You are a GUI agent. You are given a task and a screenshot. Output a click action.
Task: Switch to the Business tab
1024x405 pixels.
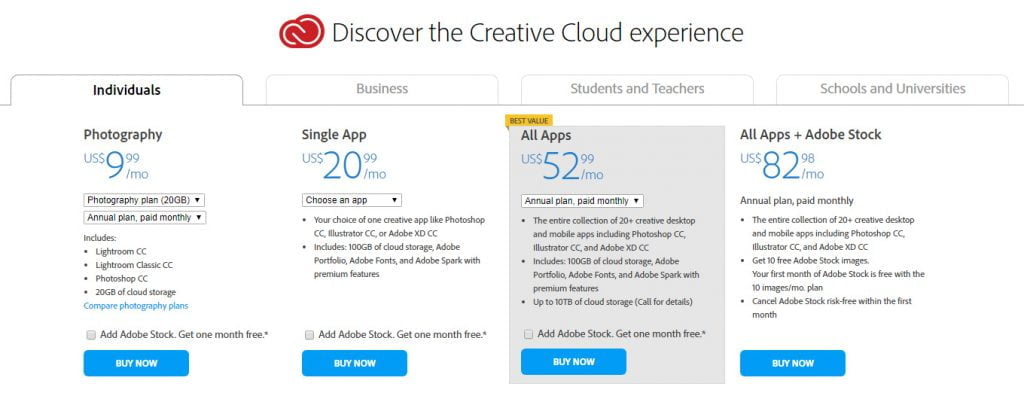point(382,89)
